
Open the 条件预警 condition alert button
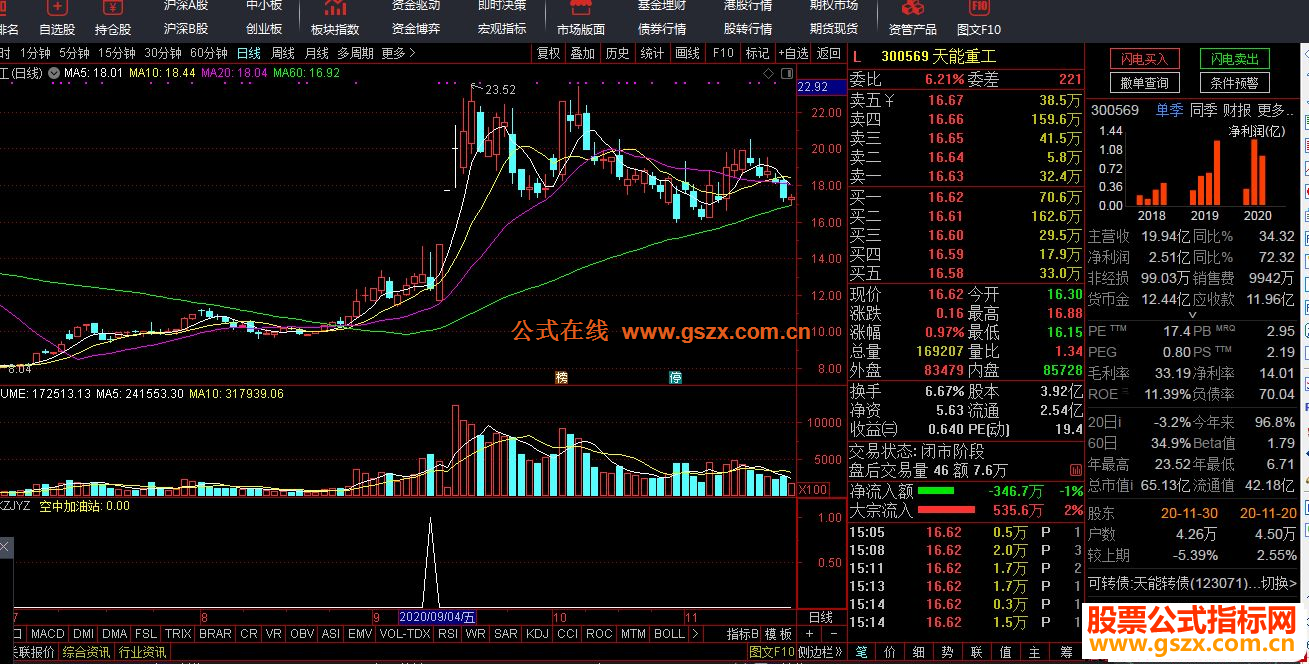[1234, 83]
